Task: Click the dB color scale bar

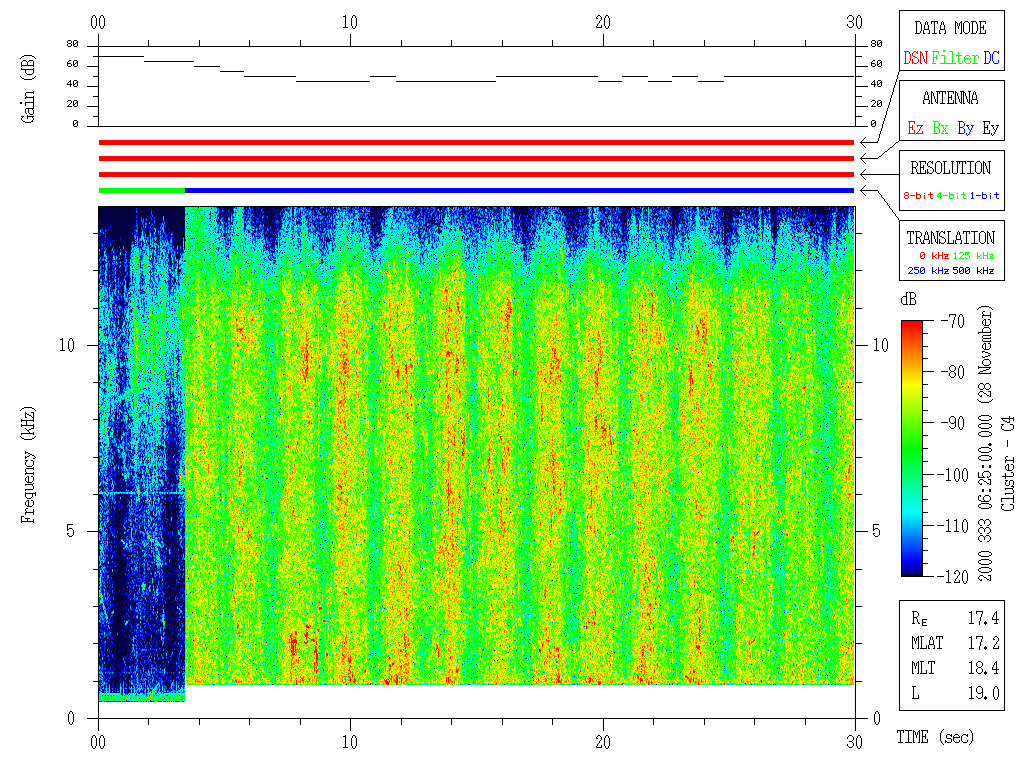Action: tap(913, 448)
